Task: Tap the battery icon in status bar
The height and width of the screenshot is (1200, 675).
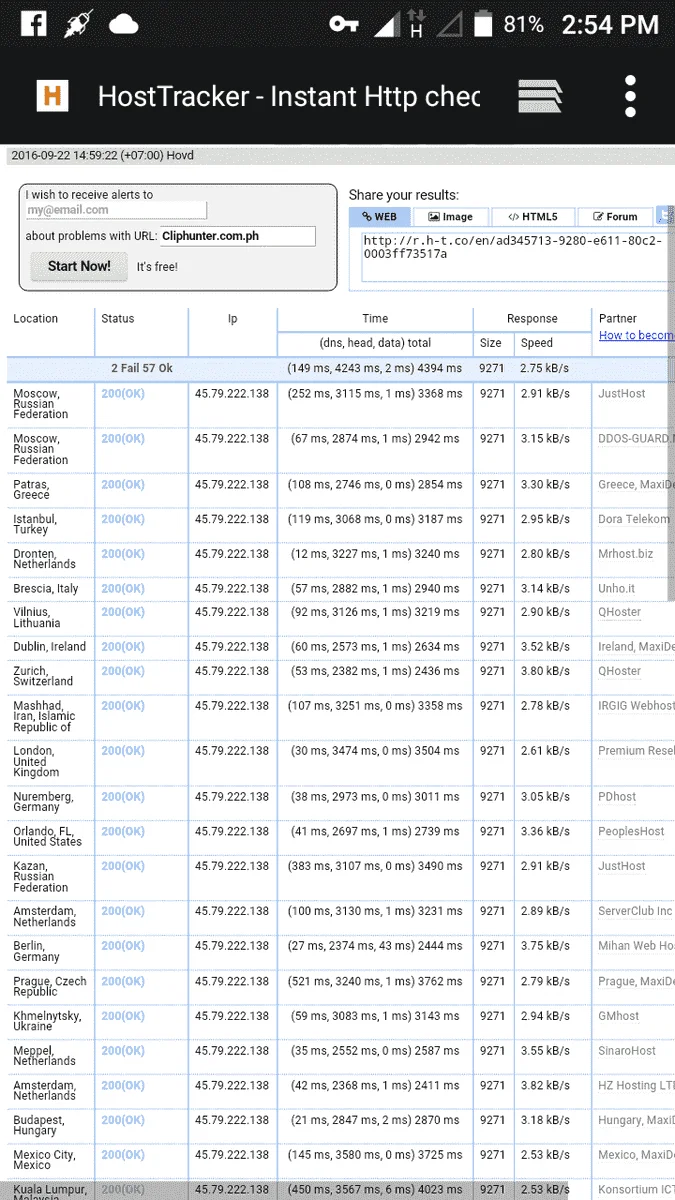Action: click(484, 24)
